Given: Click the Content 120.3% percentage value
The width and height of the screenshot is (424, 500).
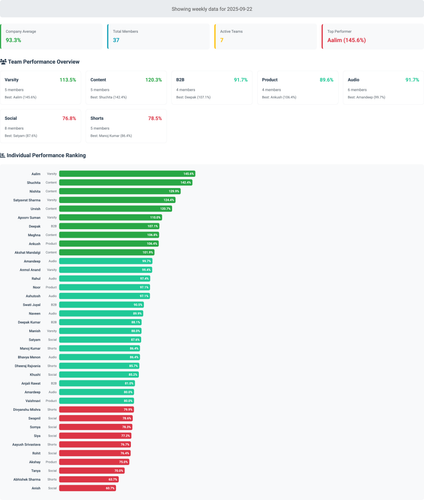Looking at the screenshot, I should click(x=154, y=80).
